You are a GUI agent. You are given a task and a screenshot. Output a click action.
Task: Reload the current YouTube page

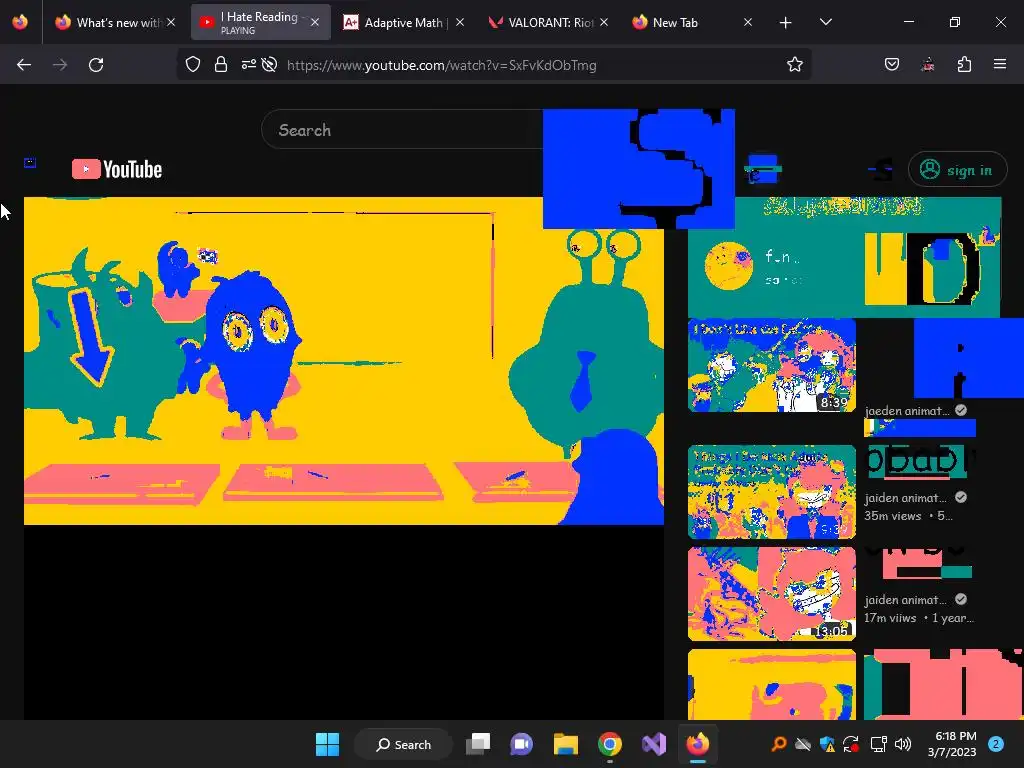tap(96, 65)
